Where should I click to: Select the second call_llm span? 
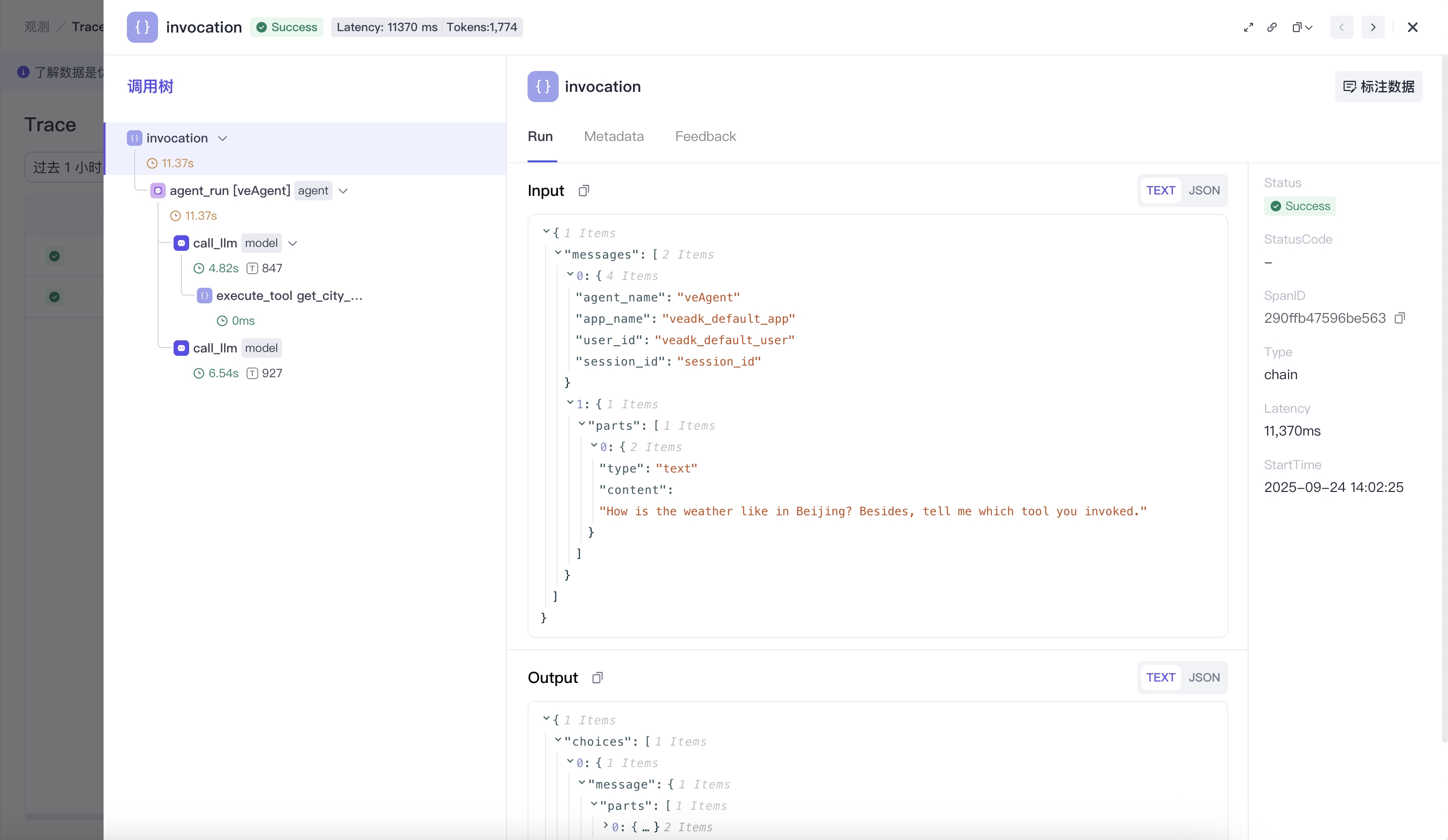tap(215, 348)
